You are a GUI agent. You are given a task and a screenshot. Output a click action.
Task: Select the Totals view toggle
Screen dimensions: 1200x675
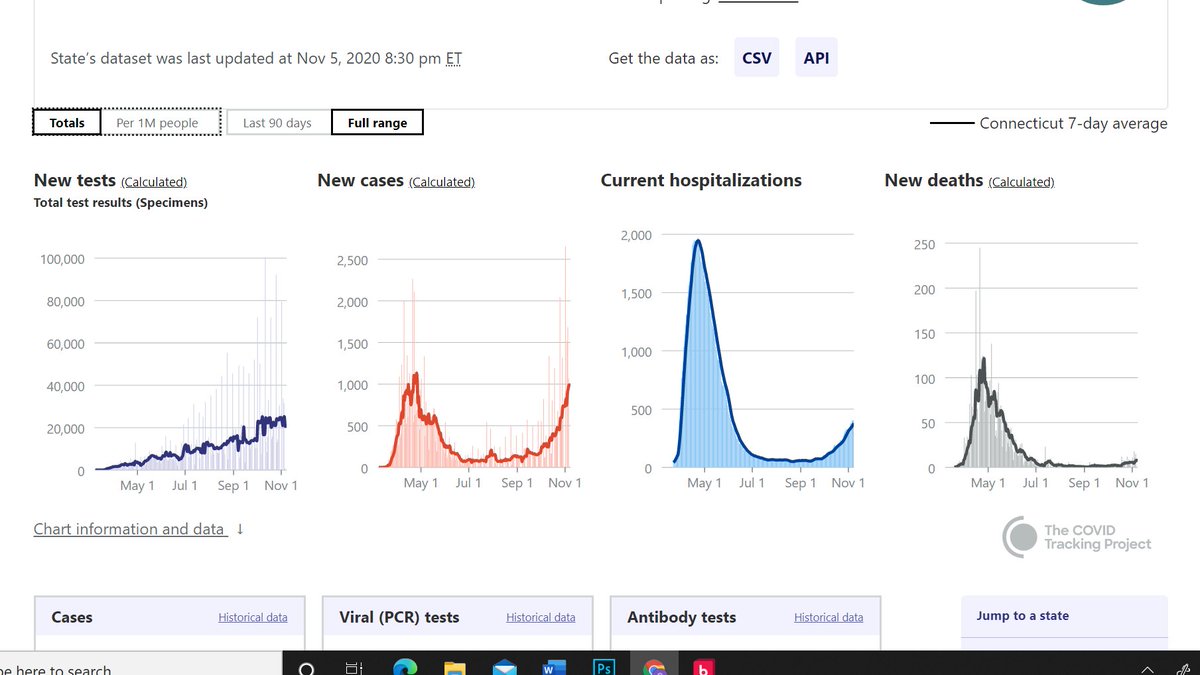pos(67,123)
